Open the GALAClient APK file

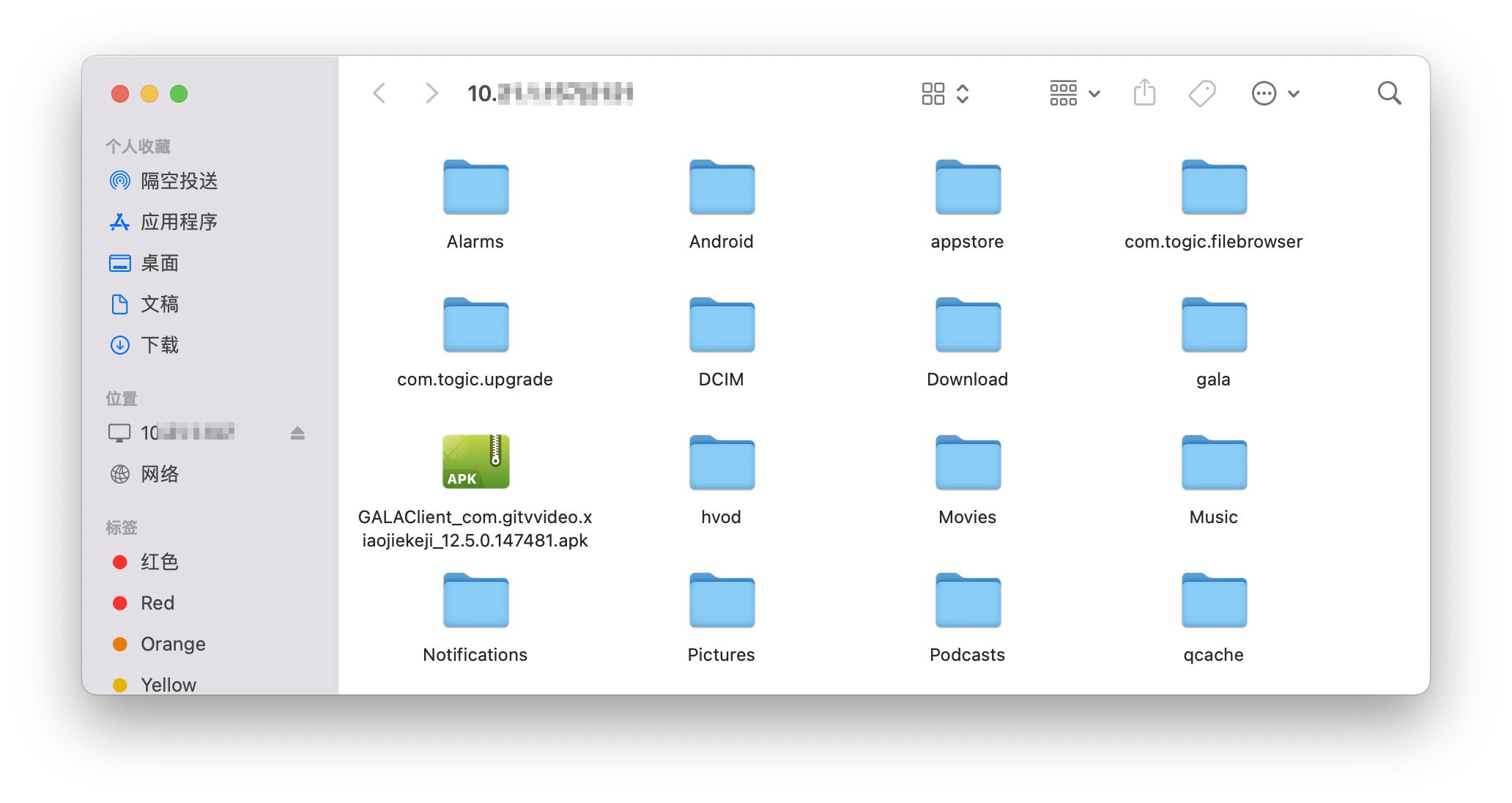click(x=475, y=462)
